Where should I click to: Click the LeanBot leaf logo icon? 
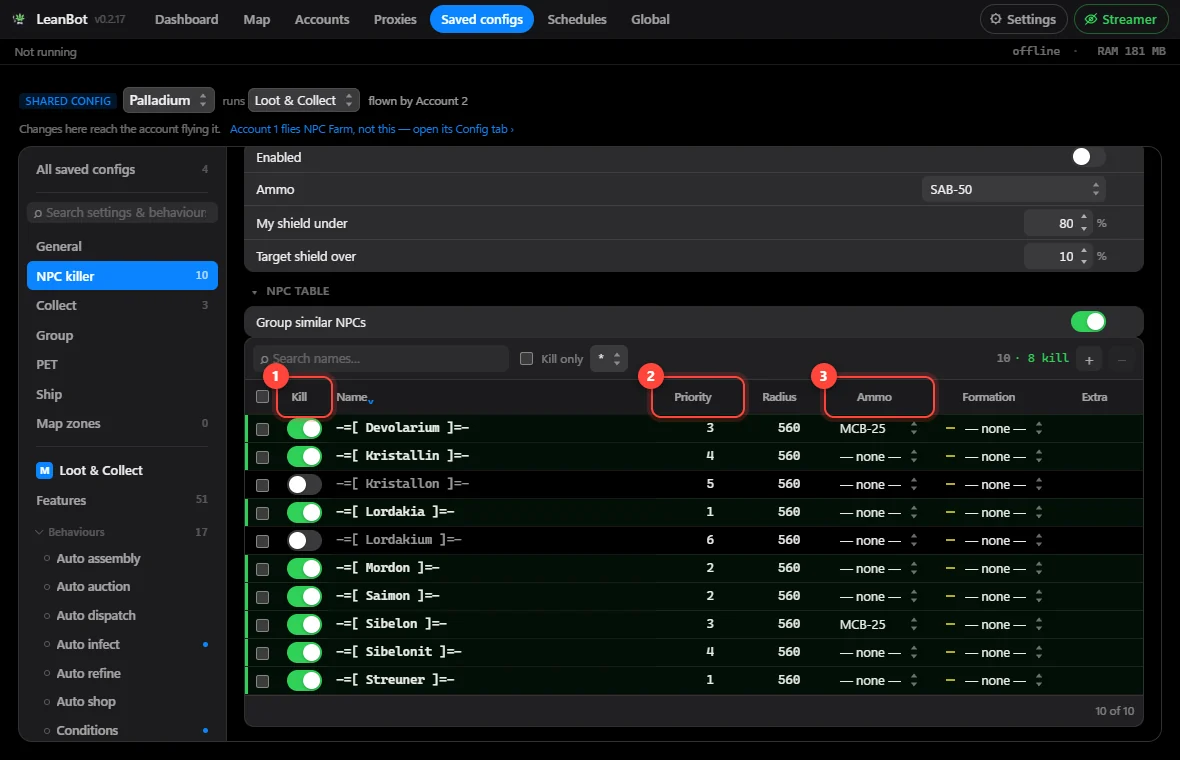click(x=19, y=19)
